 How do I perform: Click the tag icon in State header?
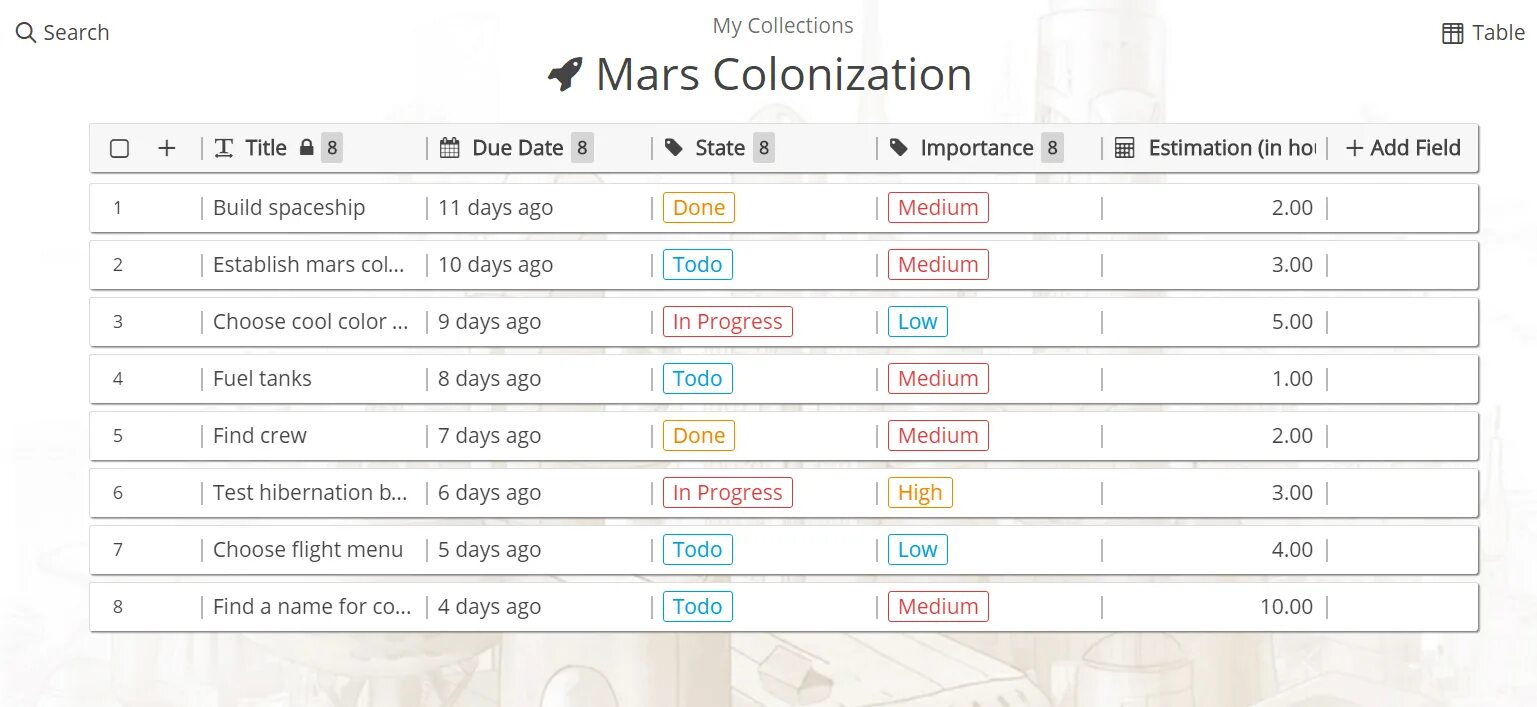coord(674,148)
